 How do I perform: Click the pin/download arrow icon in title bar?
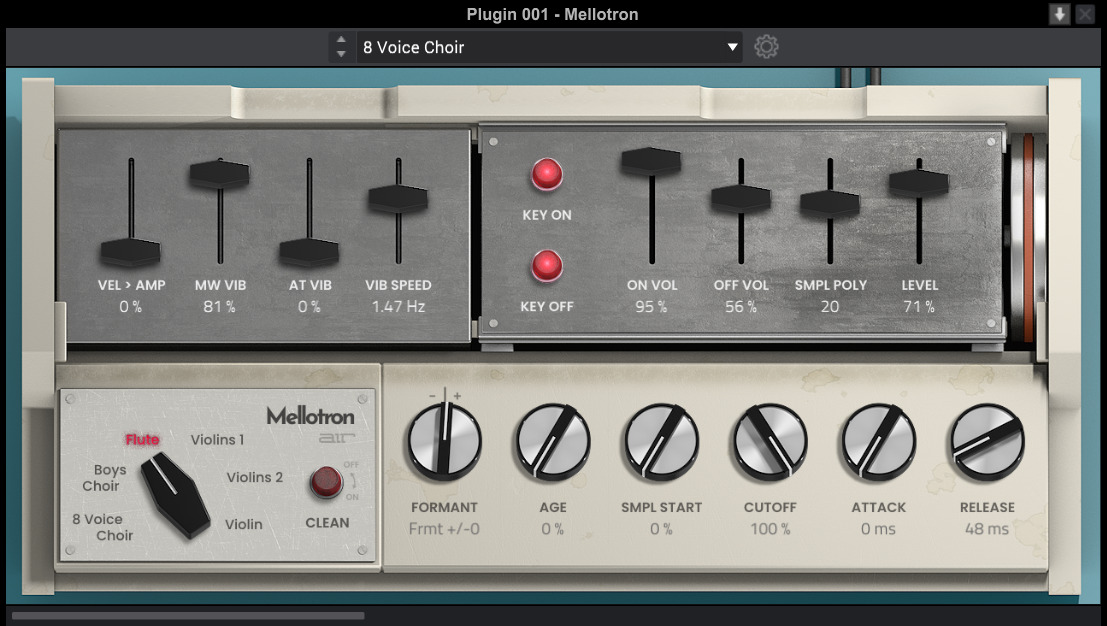click(1059, 14)
